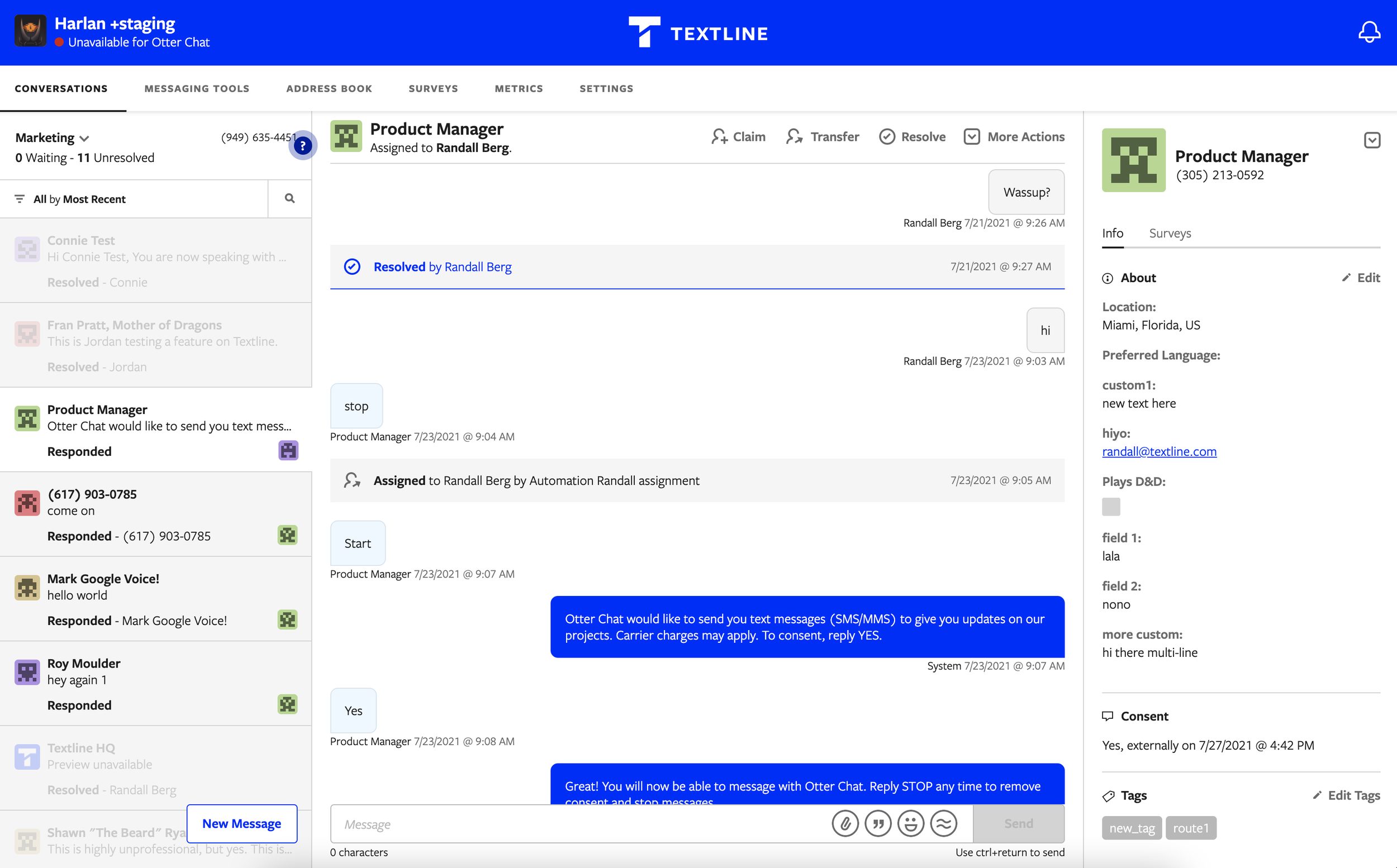Image resolution: width=1397 pixels, height=868 pixels.
Task: Click the Claim conversation icon
Action: [x=720, y=137]
